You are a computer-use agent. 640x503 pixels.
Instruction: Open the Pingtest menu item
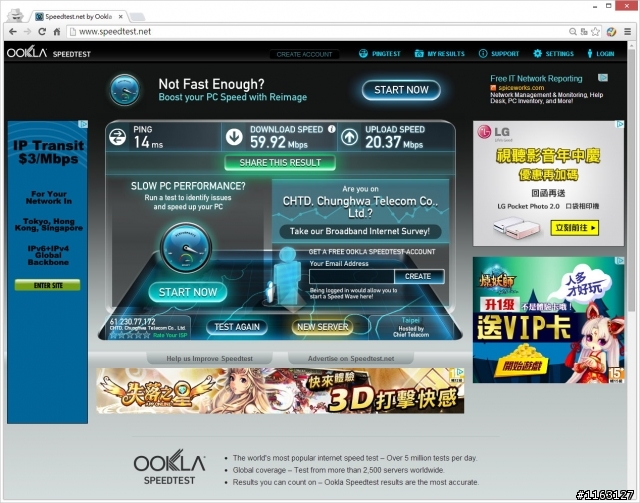[x=380, y=53]
